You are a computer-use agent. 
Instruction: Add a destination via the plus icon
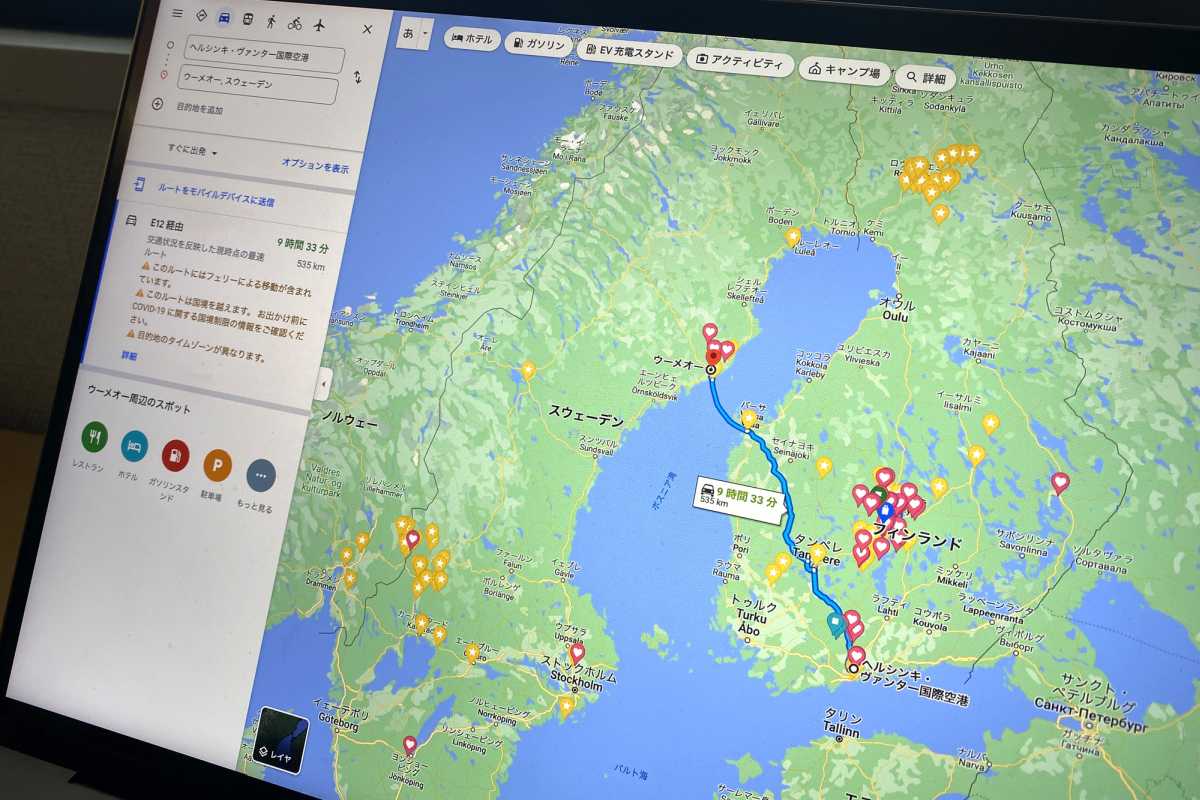(x=157, y=104)
